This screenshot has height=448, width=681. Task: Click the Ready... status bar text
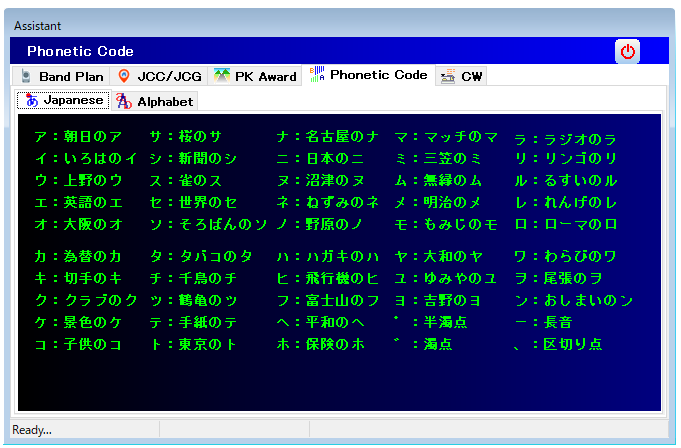pyautogui.click(x=32, y=430)
